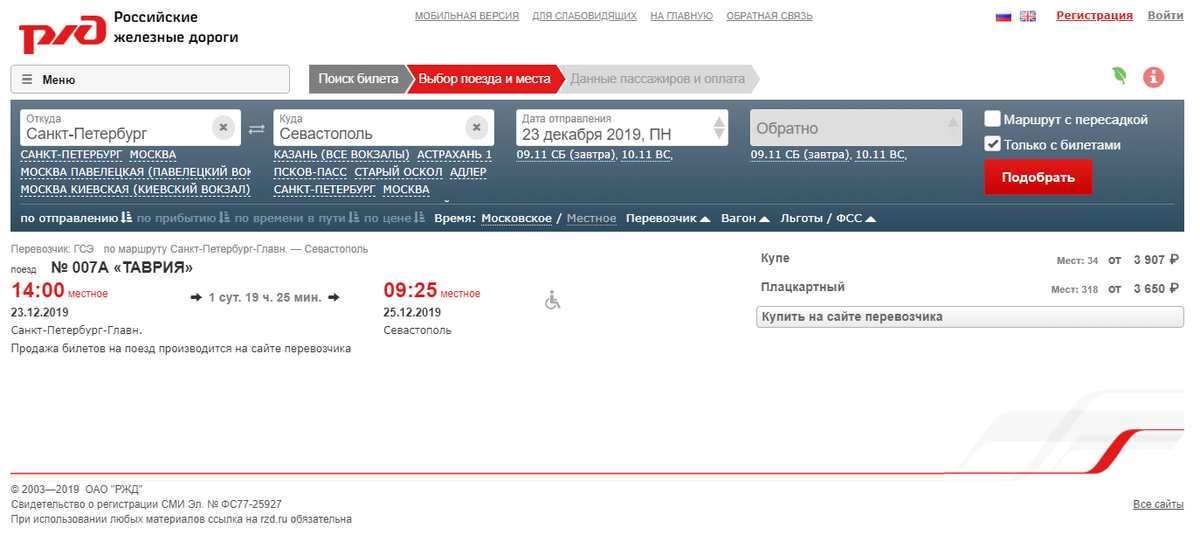Go to Поиск билета step
This screenshot has width=1200, height=542.
pyautogui.click(x=358, y=79)
